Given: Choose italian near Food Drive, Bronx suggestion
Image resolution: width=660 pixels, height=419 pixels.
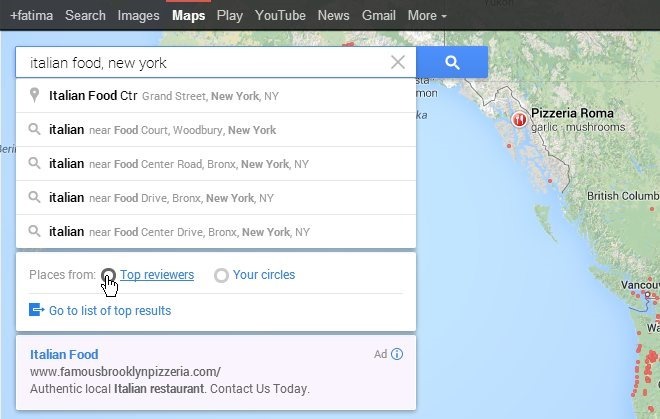Looking at the screenshot, I should click(216, 198).
